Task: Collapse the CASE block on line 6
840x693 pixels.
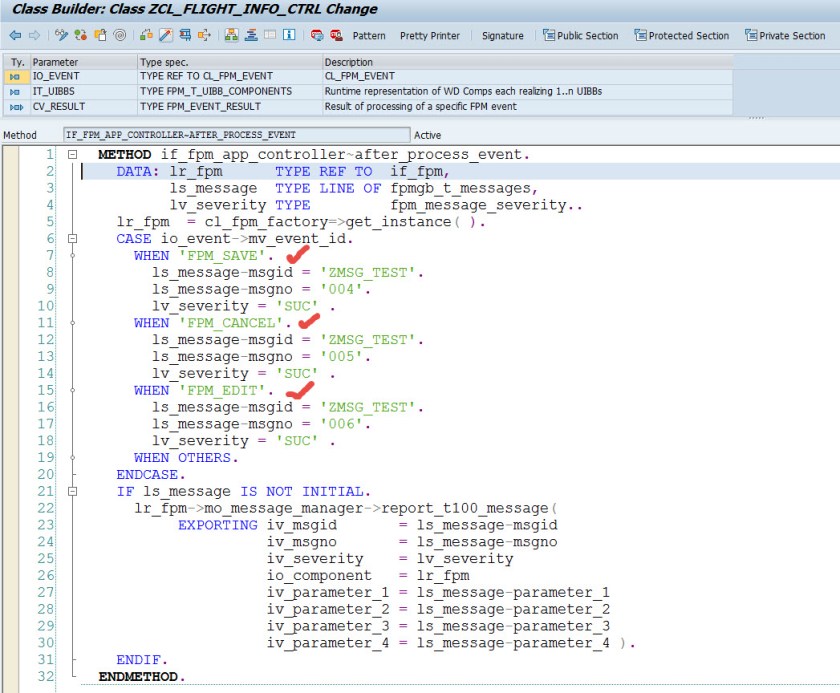Action: pos(72,239)
